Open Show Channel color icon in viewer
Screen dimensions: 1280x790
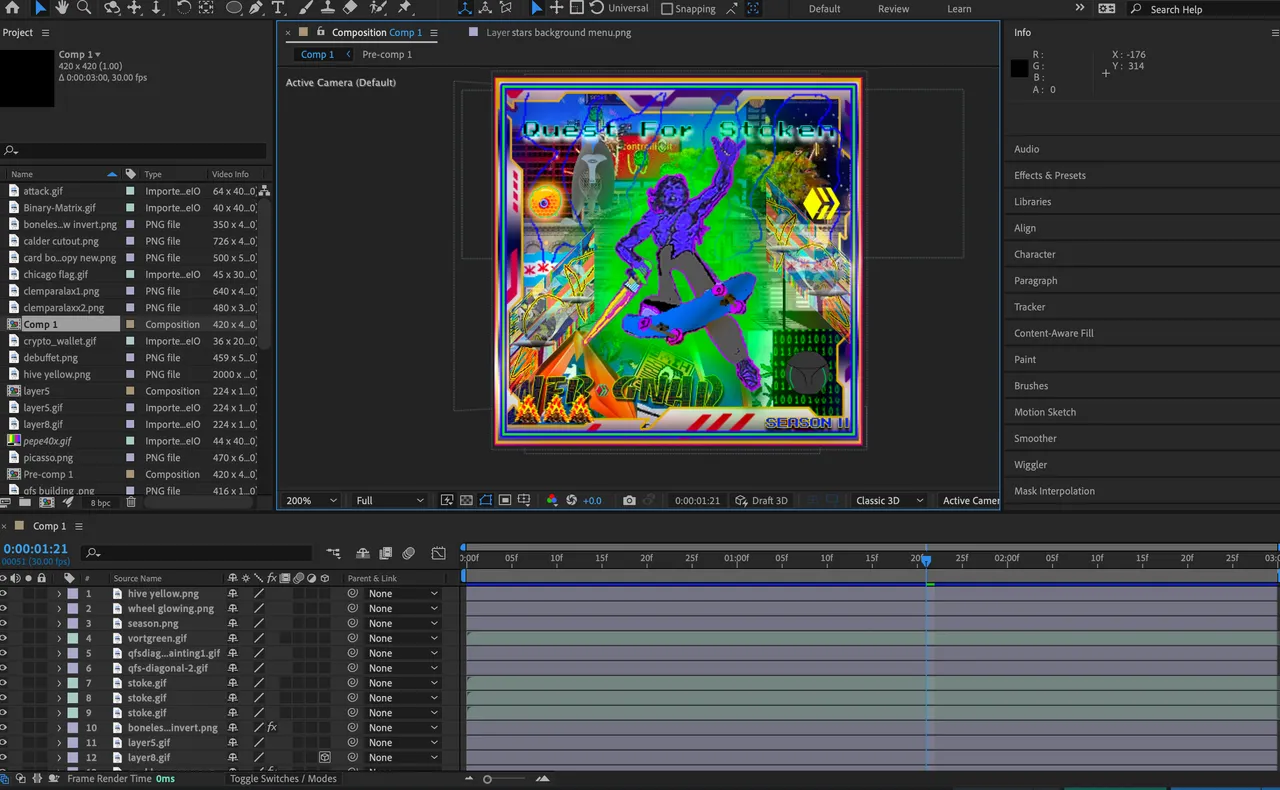tap(551, 500)
